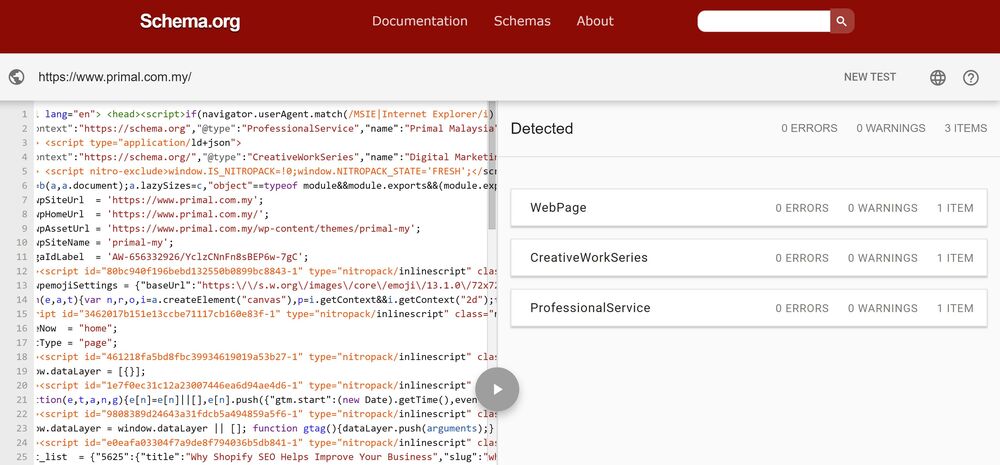1000x465 pixels.
Task: Click the globe icon beside the URL
Action: [17, 77]
